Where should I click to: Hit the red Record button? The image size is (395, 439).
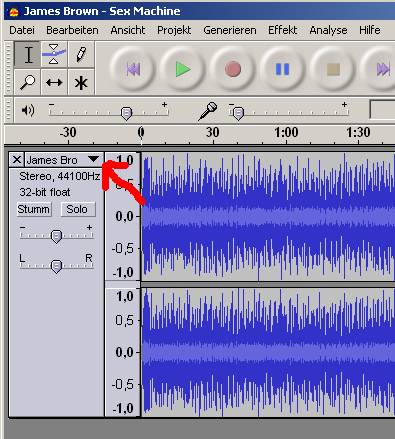(x=232, y=69)
